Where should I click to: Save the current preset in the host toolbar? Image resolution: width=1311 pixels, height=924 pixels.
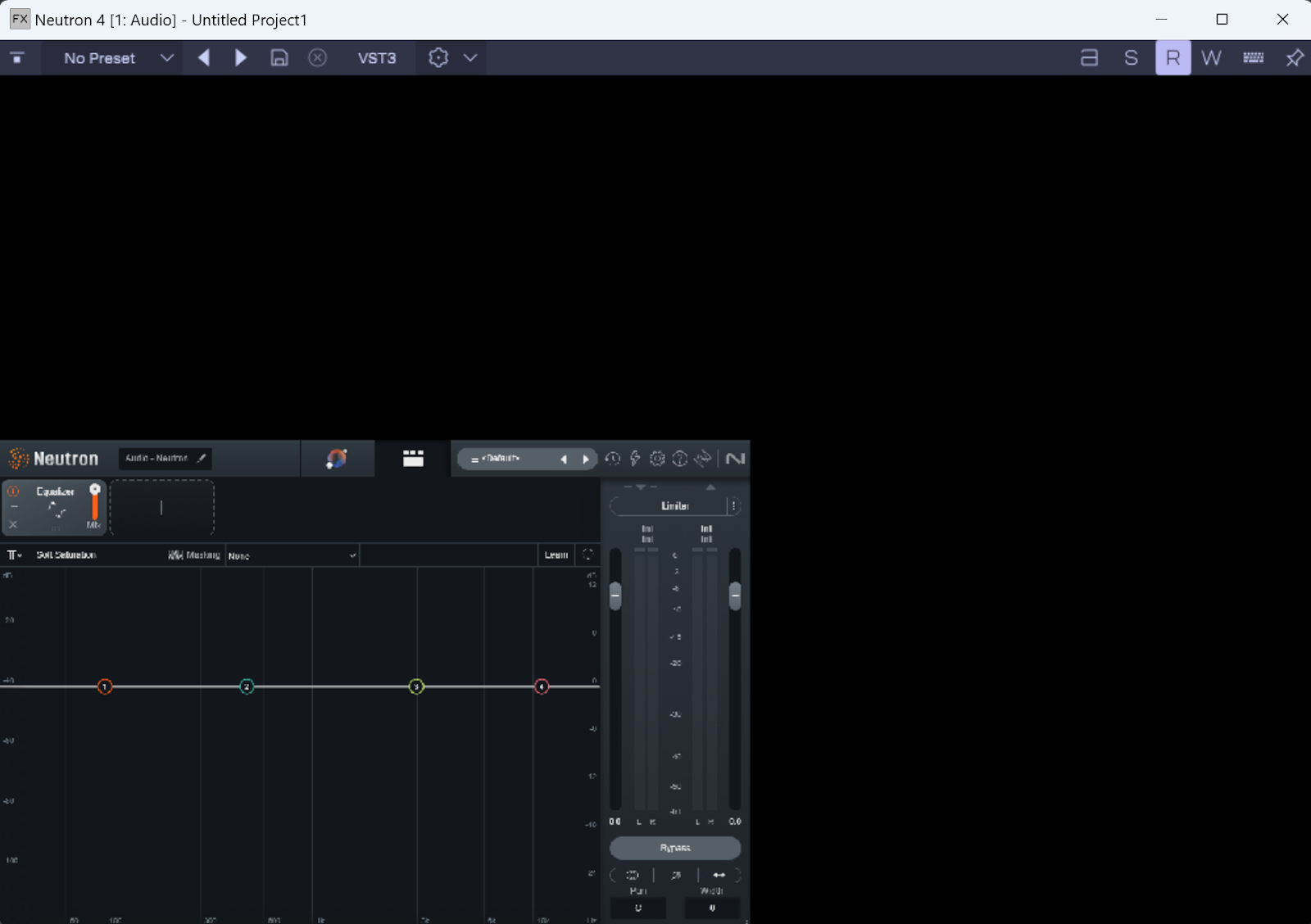(x=279, y=58)
